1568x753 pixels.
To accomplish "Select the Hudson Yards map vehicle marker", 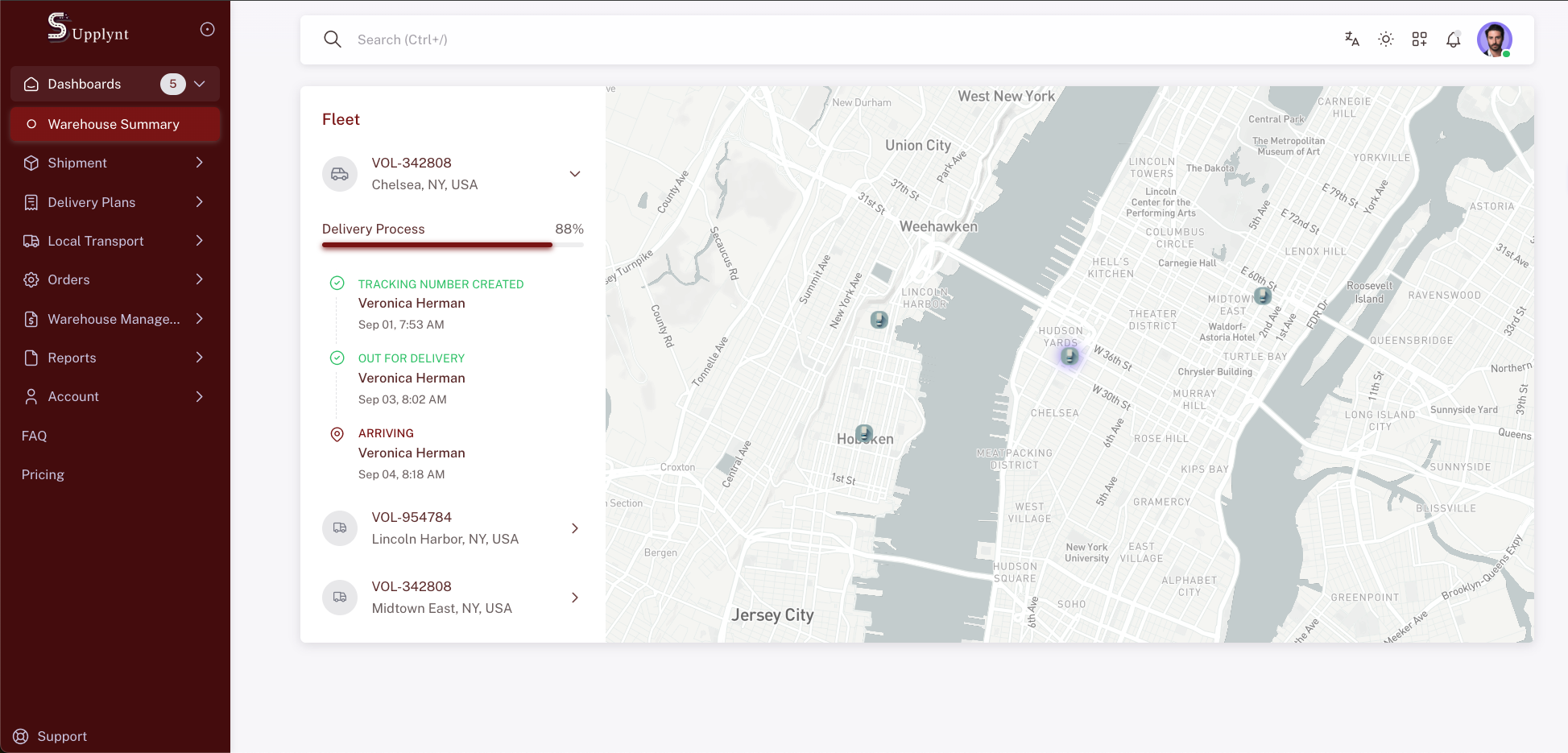I will (1069, 356).
